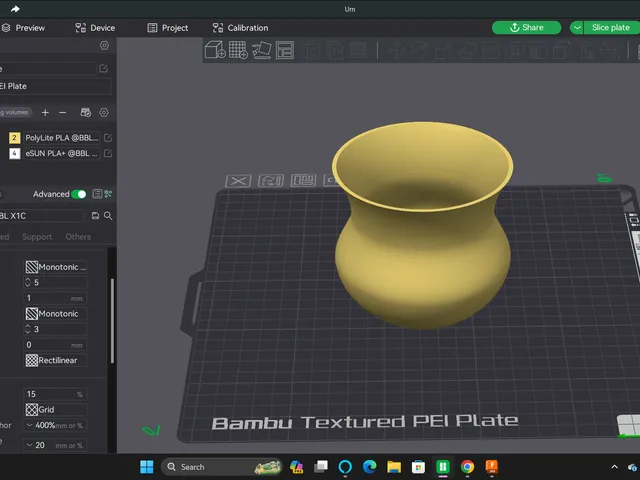This screenshot has height=480, width=640.
Task: Open printer settings gear at panel top
Action: [x=104, y=45]
